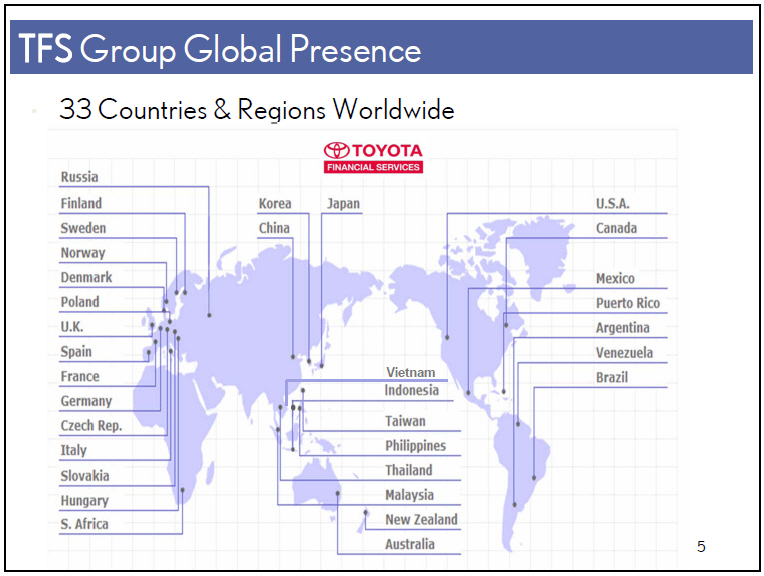This screenshot has width=764, height=576.
Task: Click the Canada label
Action: pos(616,228)
